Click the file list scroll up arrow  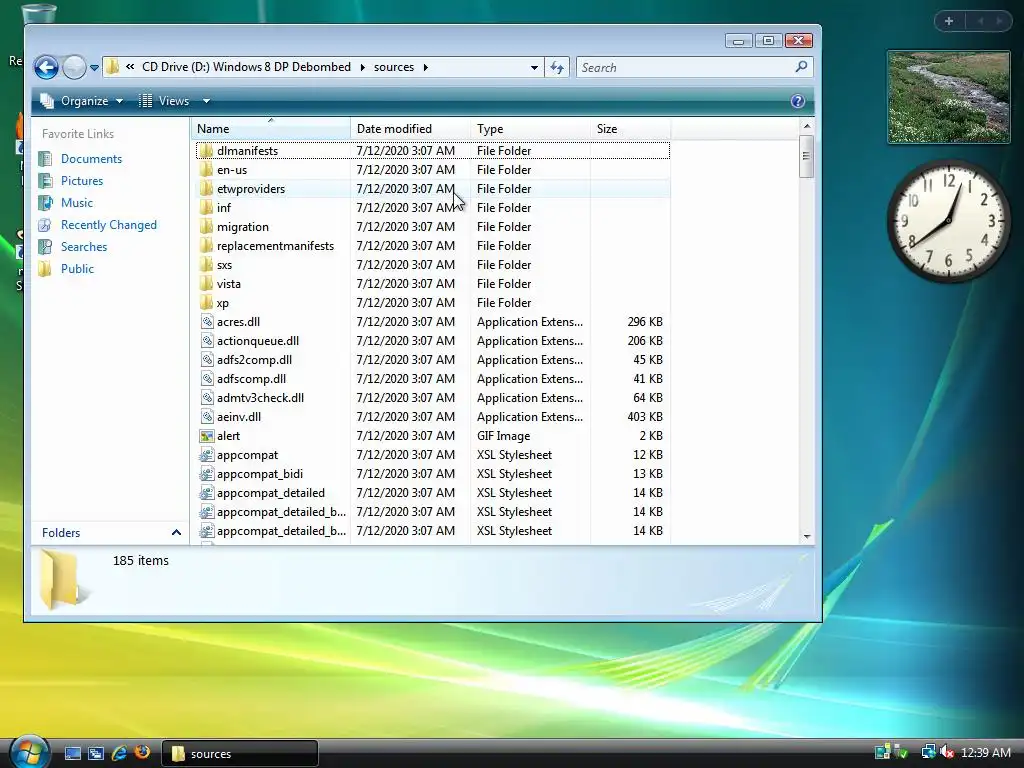pos(807,126)
